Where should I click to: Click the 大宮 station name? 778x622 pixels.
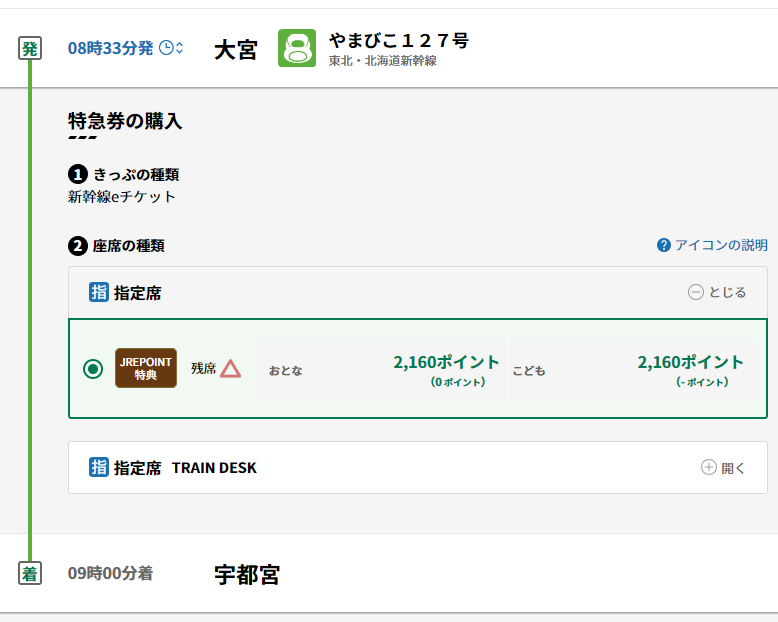click(236, 50)
